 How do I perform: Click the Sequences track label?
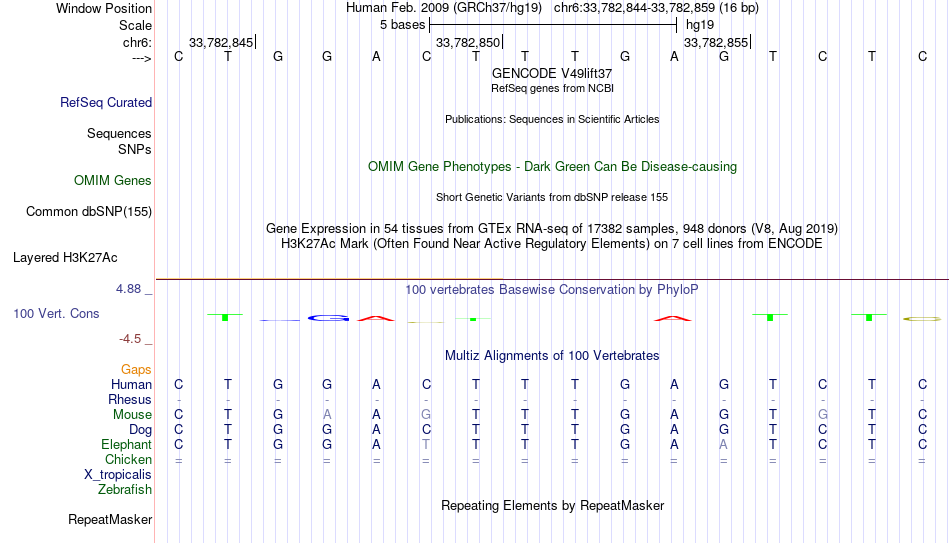coord(119,133)
